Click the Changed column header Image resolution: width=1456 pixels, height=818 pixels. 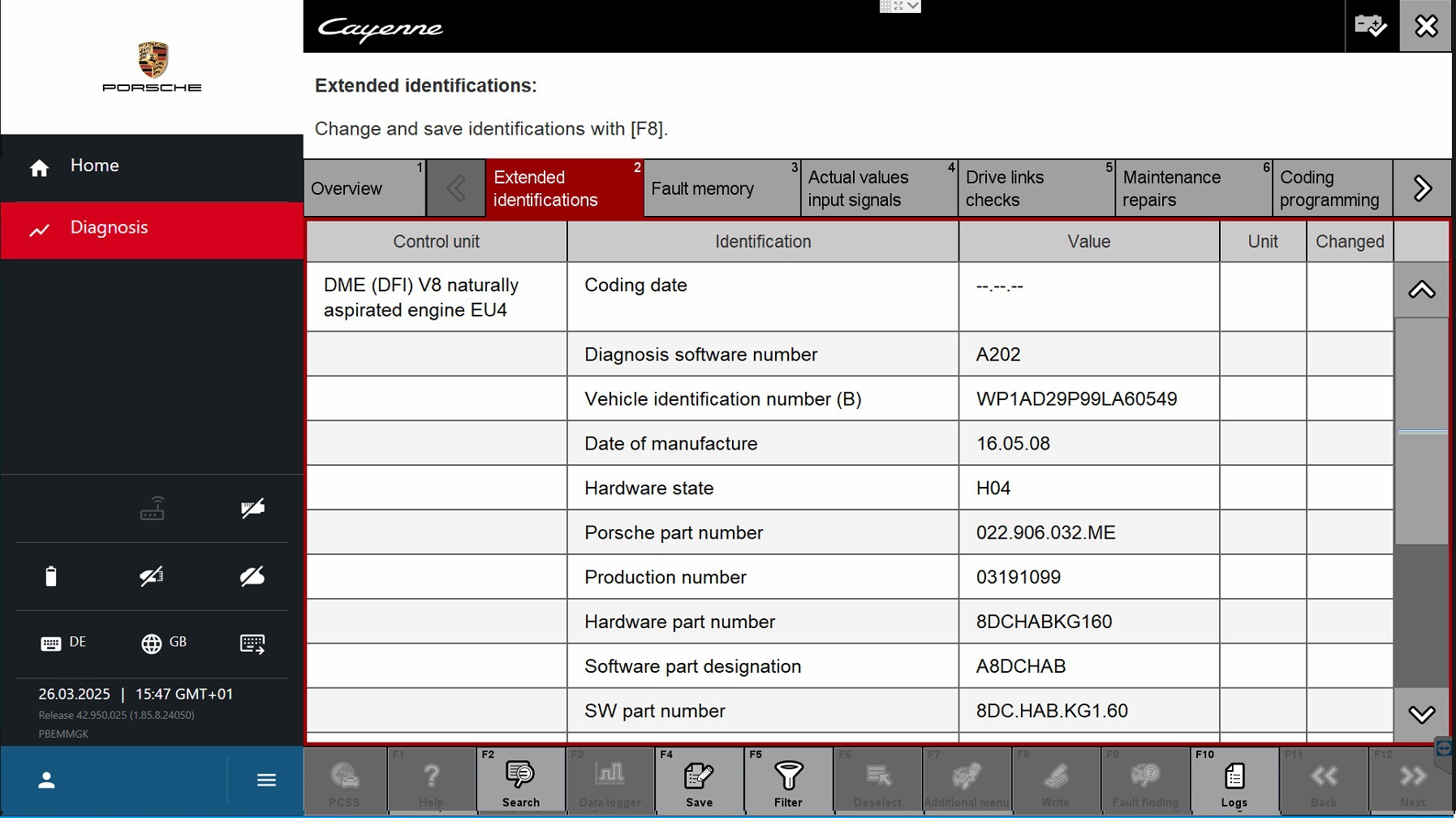pos(1350,242)
